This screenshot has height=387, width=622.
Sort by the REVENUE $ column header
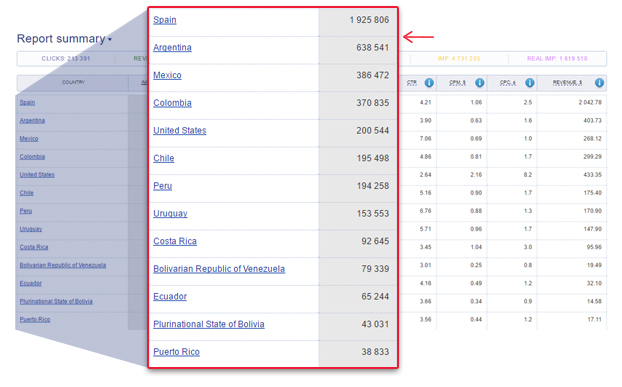tap(568, 82)
